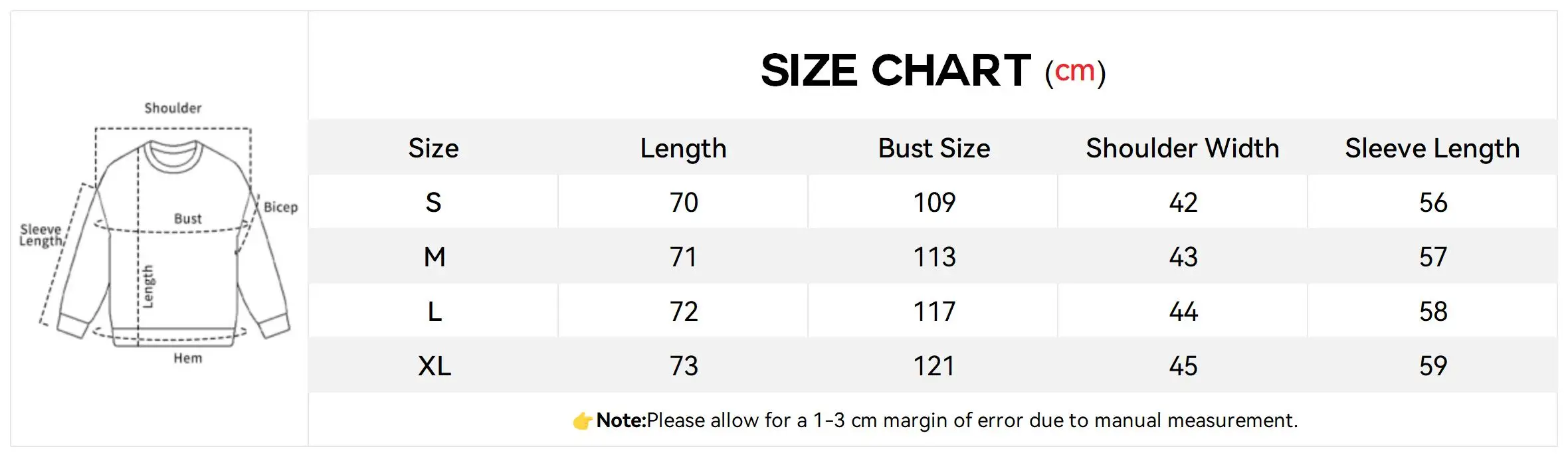Click bust size value 113 for M
Image resolution: width=1568 pixels, height=457 pixels.
click(933, 257)
